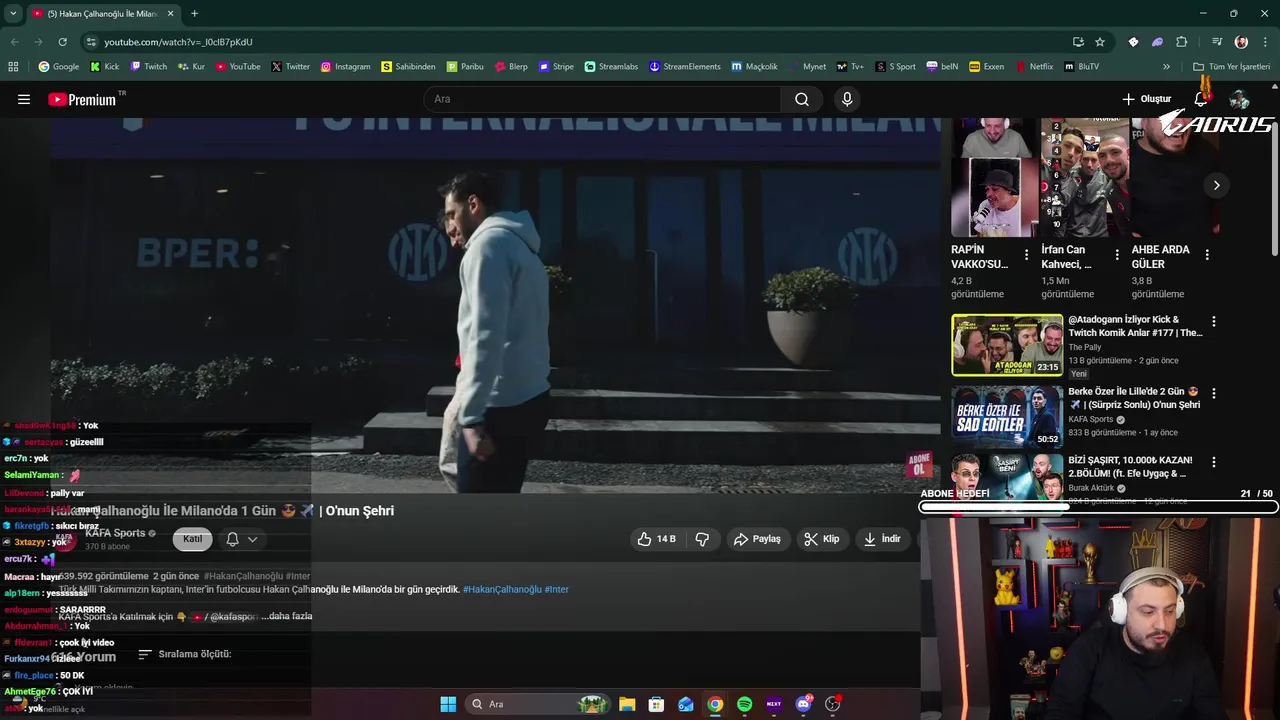Download the video with İndir

(882, 539)
